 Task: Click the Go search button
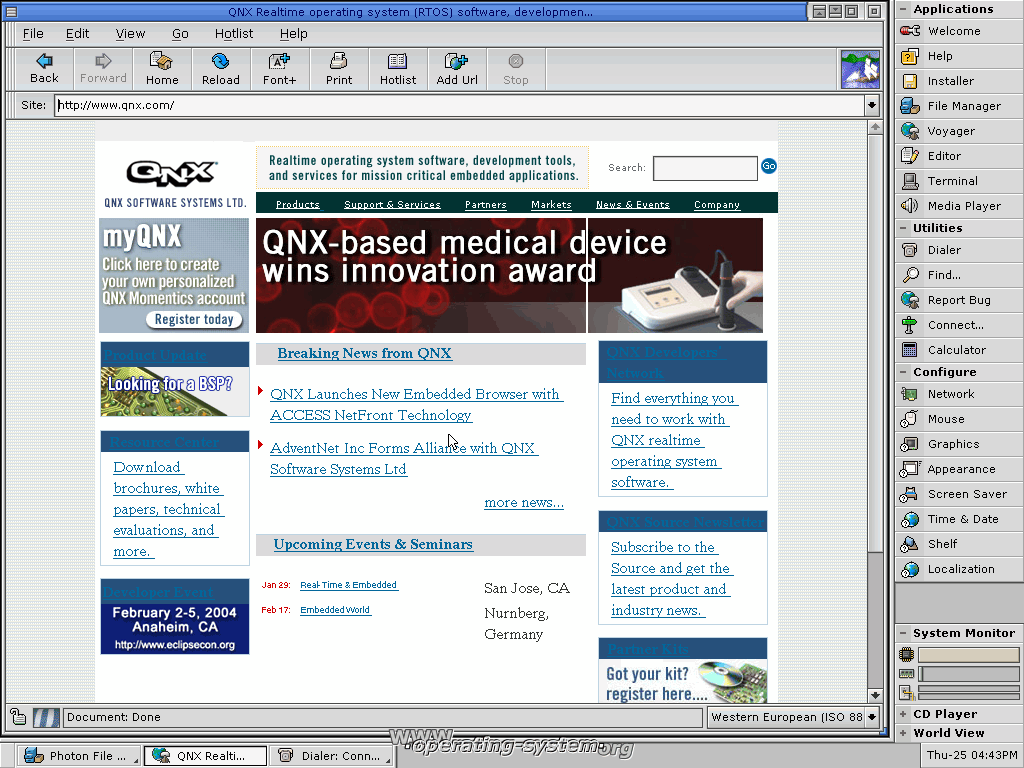769,166
